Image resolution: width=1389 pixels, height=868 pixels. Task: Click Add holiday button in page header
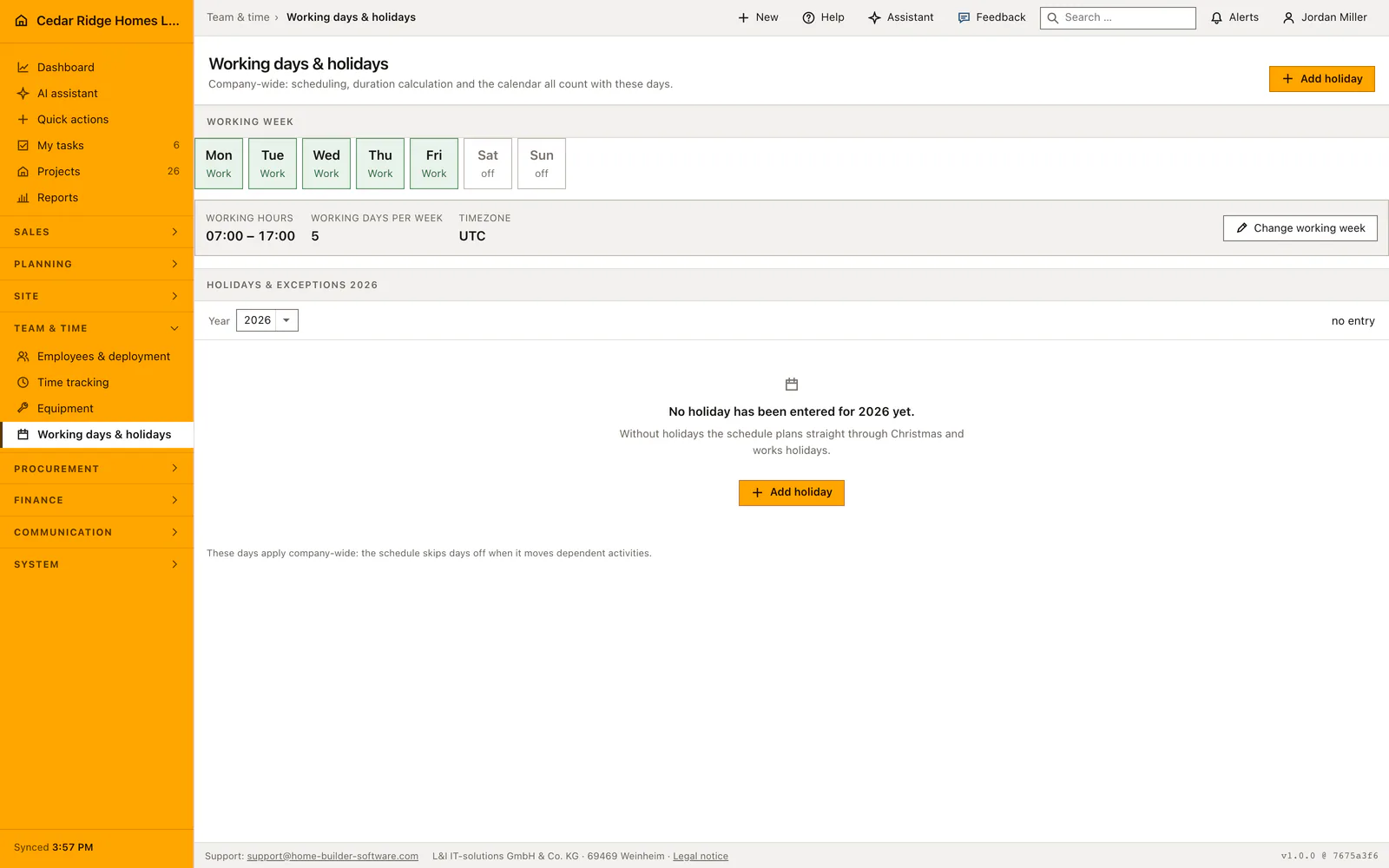1321,79
